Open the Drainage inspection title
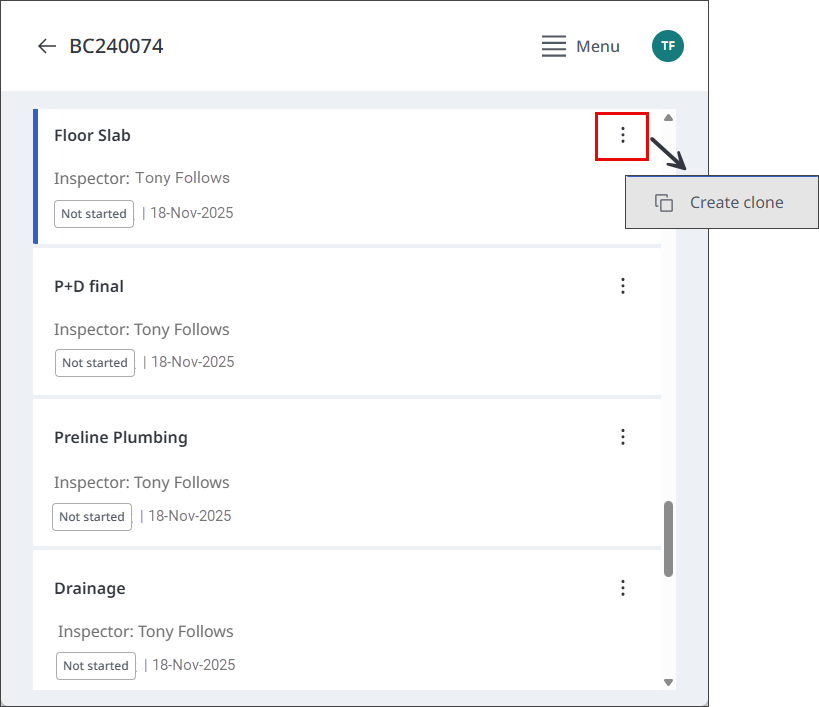819x707 pixels. tap(90, 588)
